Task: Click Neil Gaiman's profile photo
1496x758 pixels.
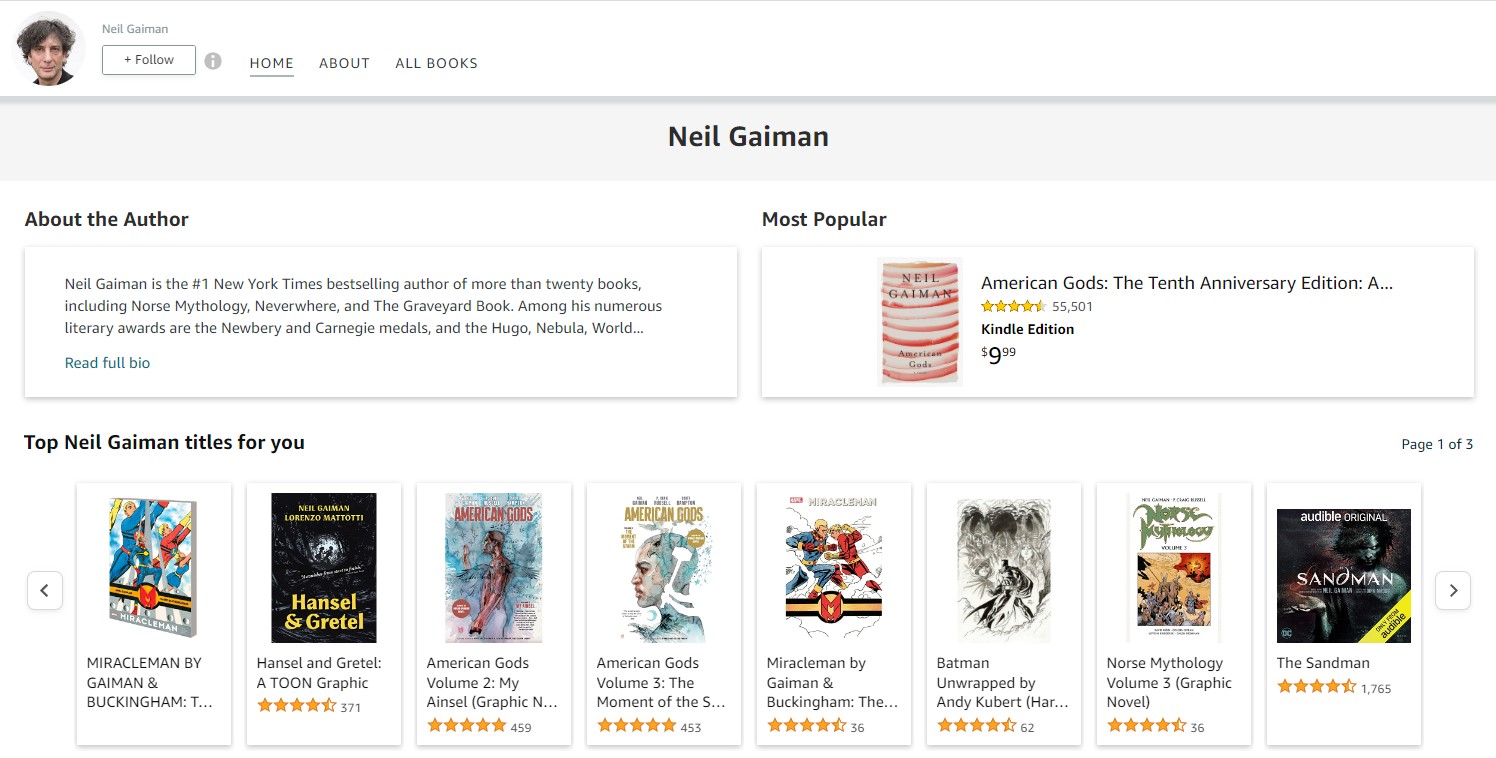Action: click(49, 49)
